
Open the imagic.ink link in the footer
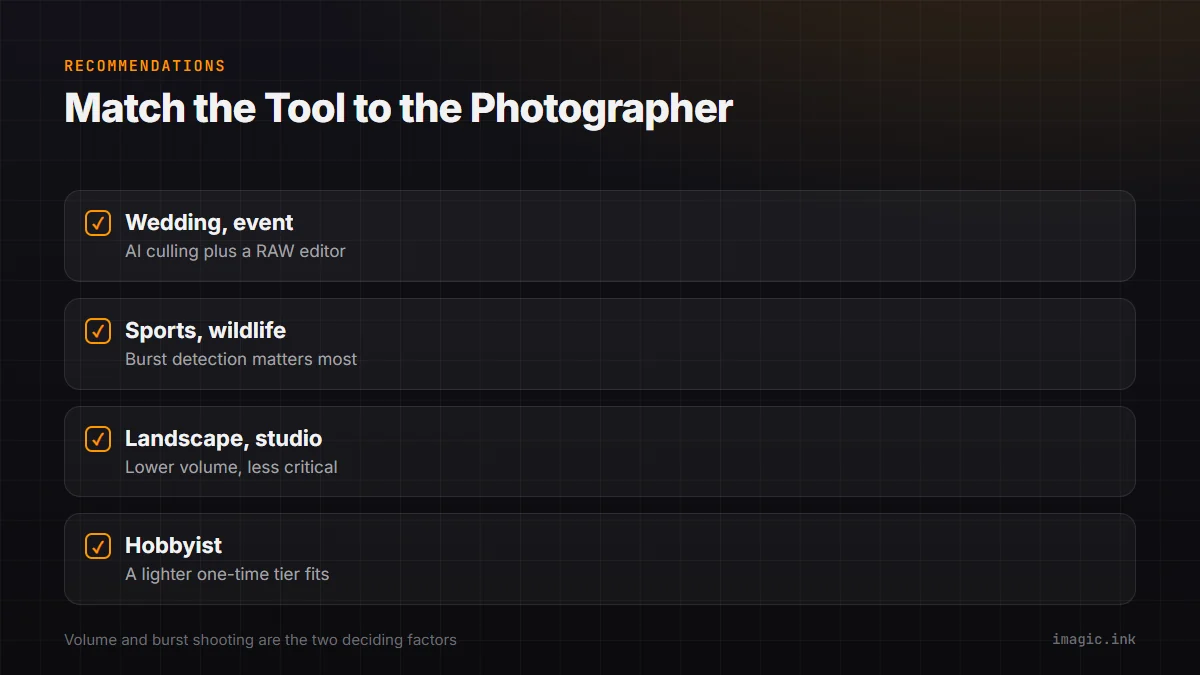[x=1094, y=639]
